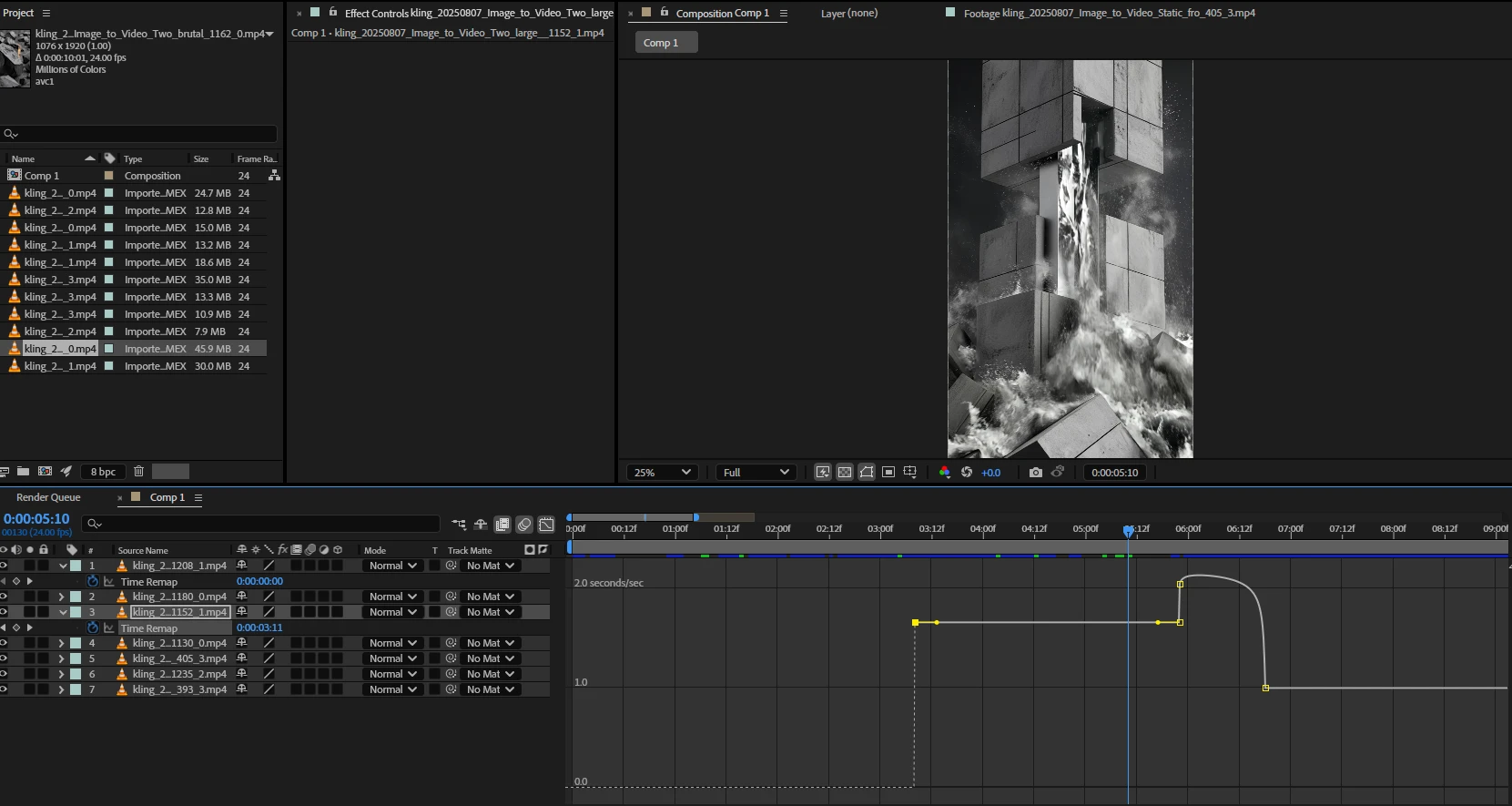Click the Project panel search field
The image size is (1512, 806).
(138, 134)
